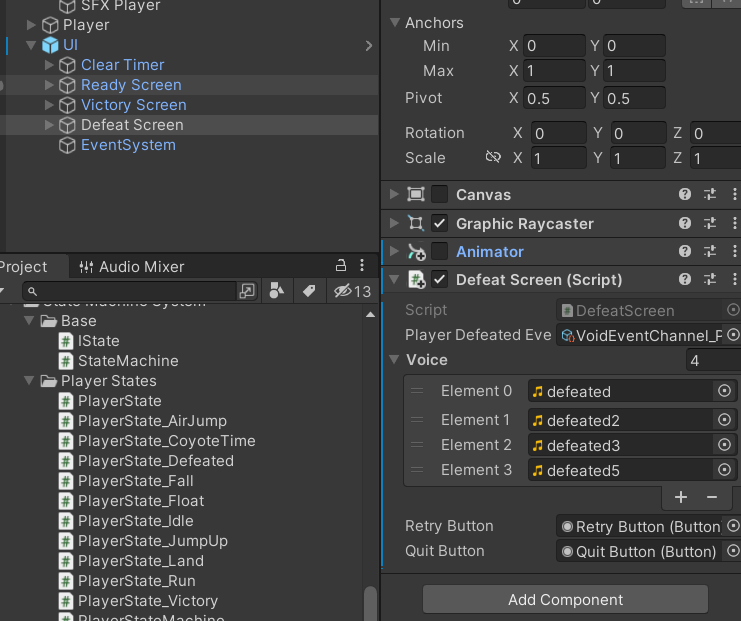This screenshot has width=741, height=621.
Task: Enable the Canvas component checkbox
Action: click(x=439, y=194)
